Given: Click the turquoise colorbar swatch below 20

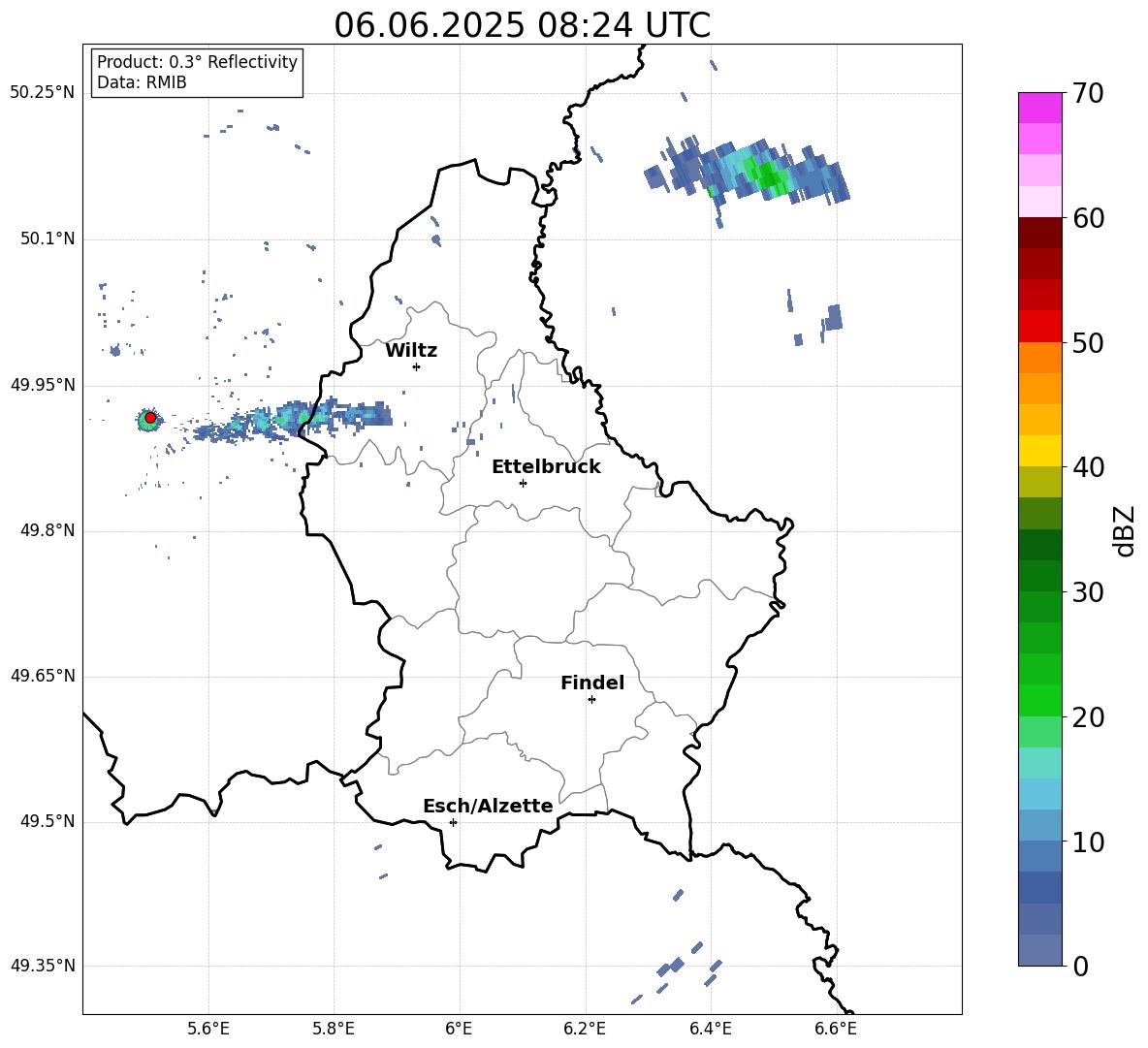Looking at the screenshot, I should [x=1039, y=763].
